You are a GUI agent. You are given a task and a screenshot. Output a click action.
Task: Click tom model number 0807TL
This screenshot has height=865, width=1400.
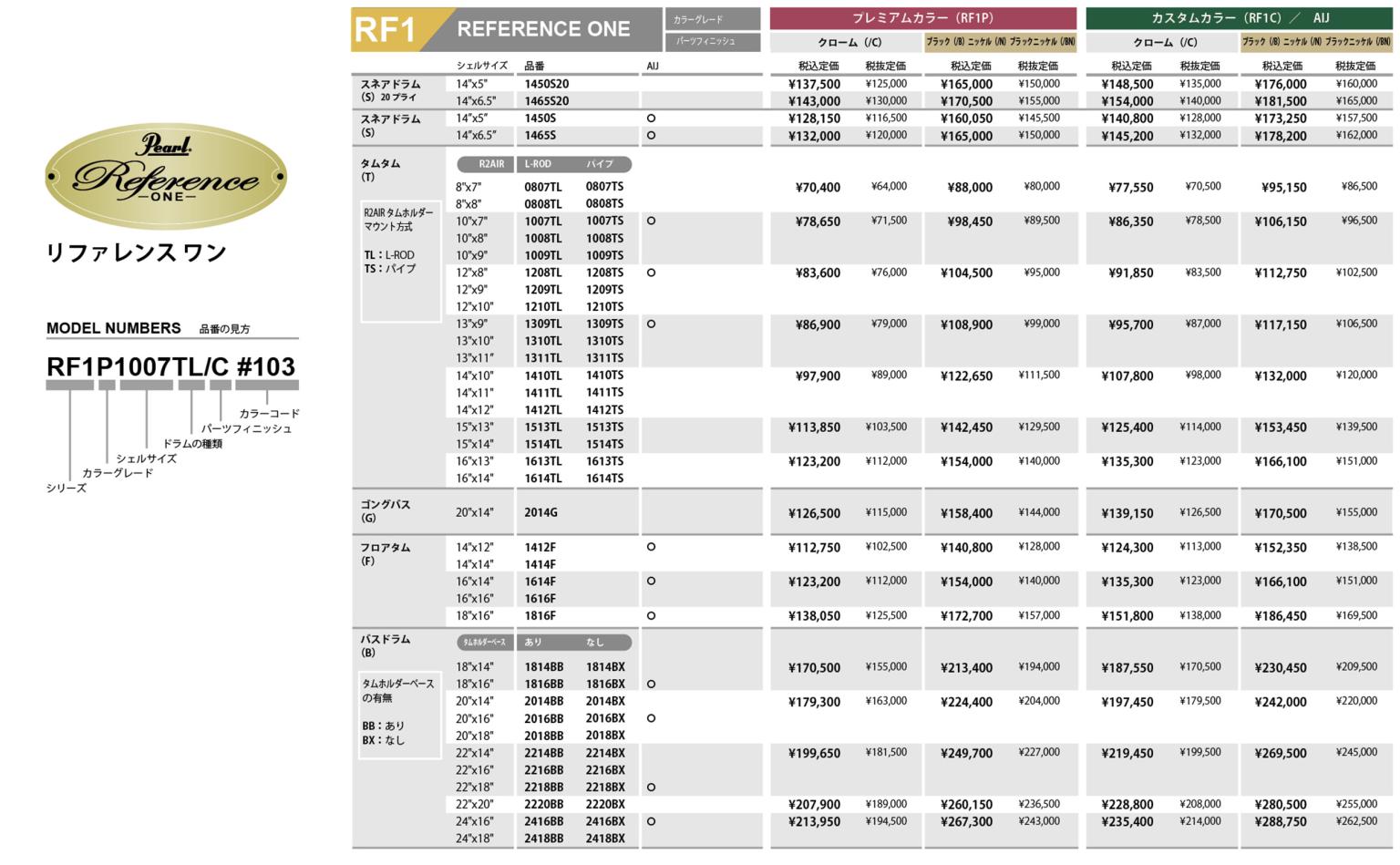tap(543, 187)
